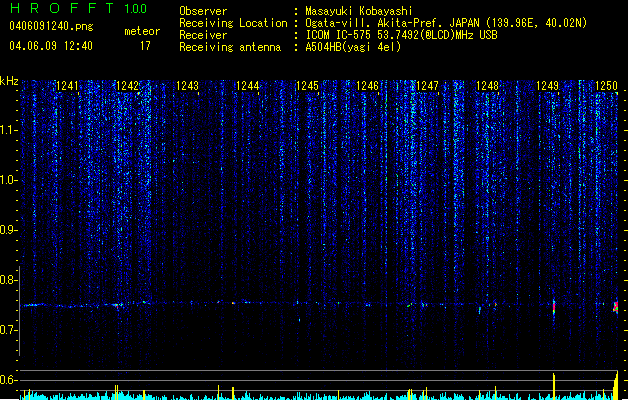This screenshot has height=400, width=629.
Task: Click the 1245 time marker
Action: 307,86
